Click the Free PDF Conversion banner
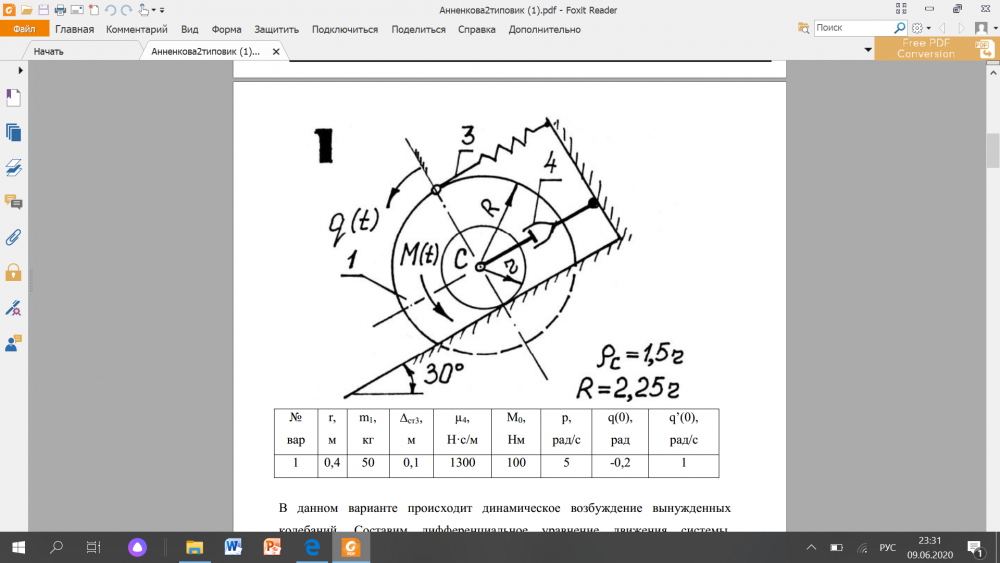This screenshot has width=1000, height=563. point(925,49)
